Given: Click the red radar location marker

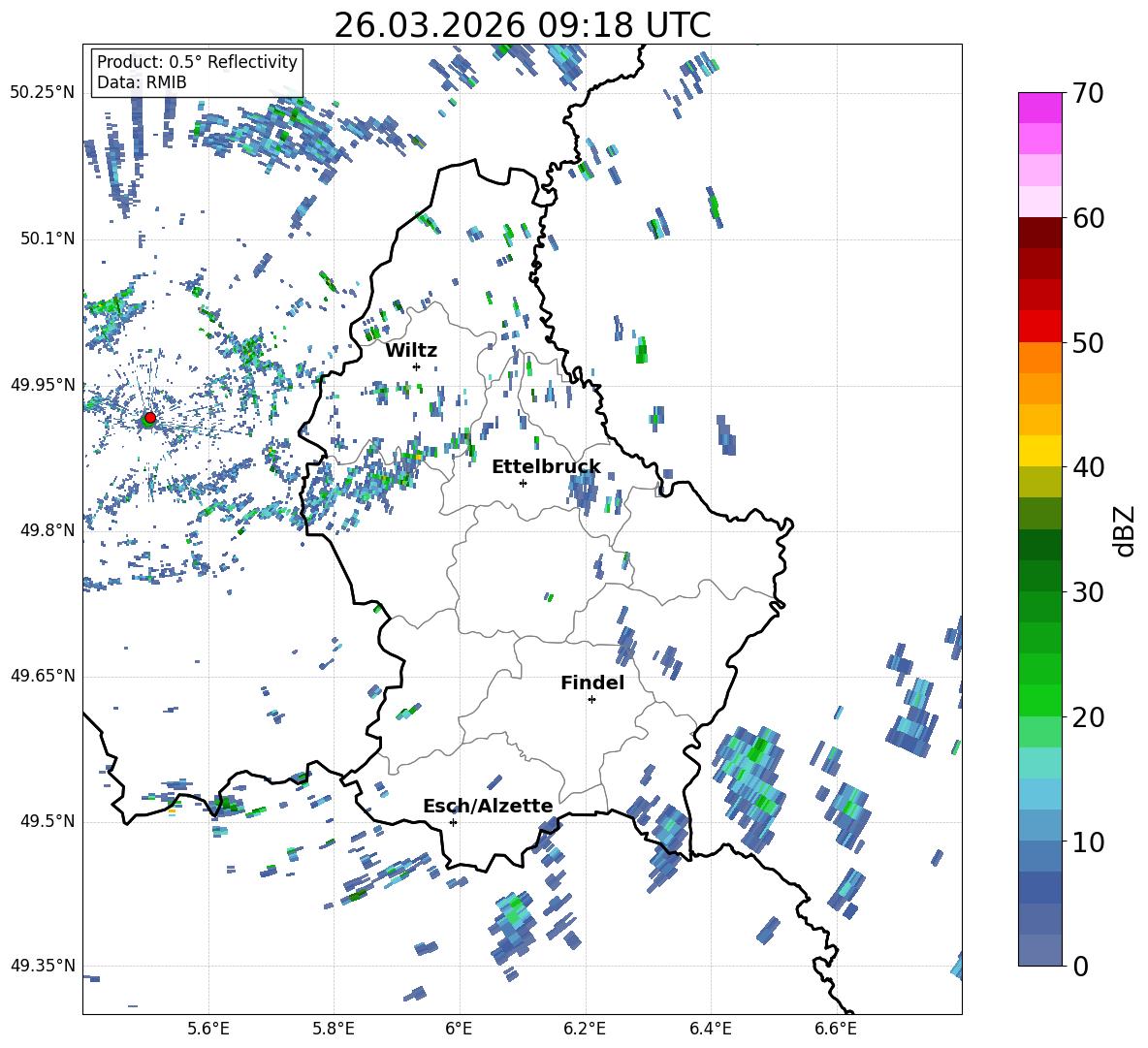Looking at the screenshot, I should point(150,417).
